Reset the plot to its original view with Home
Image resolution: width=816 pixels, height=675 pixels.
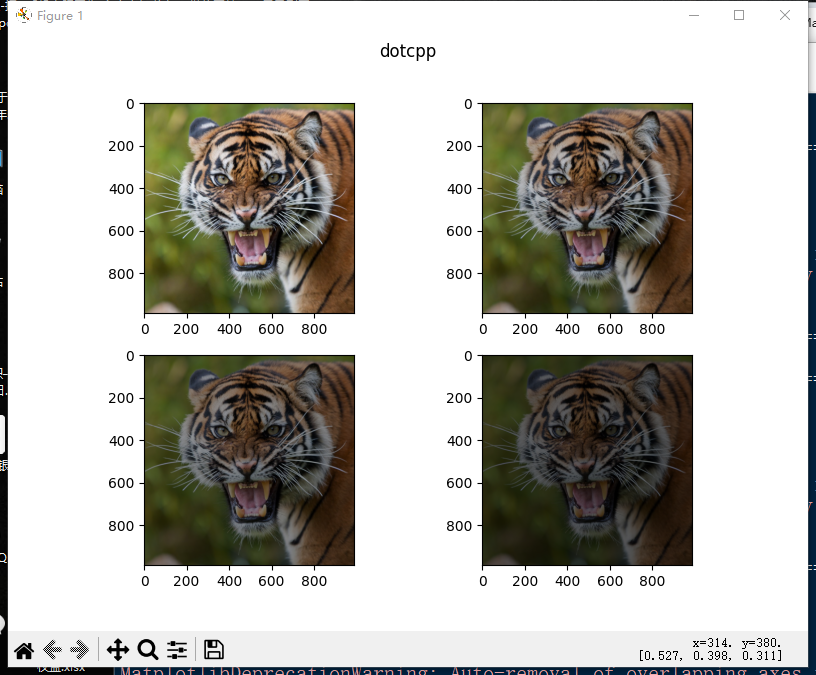click(x=24, y=650)
